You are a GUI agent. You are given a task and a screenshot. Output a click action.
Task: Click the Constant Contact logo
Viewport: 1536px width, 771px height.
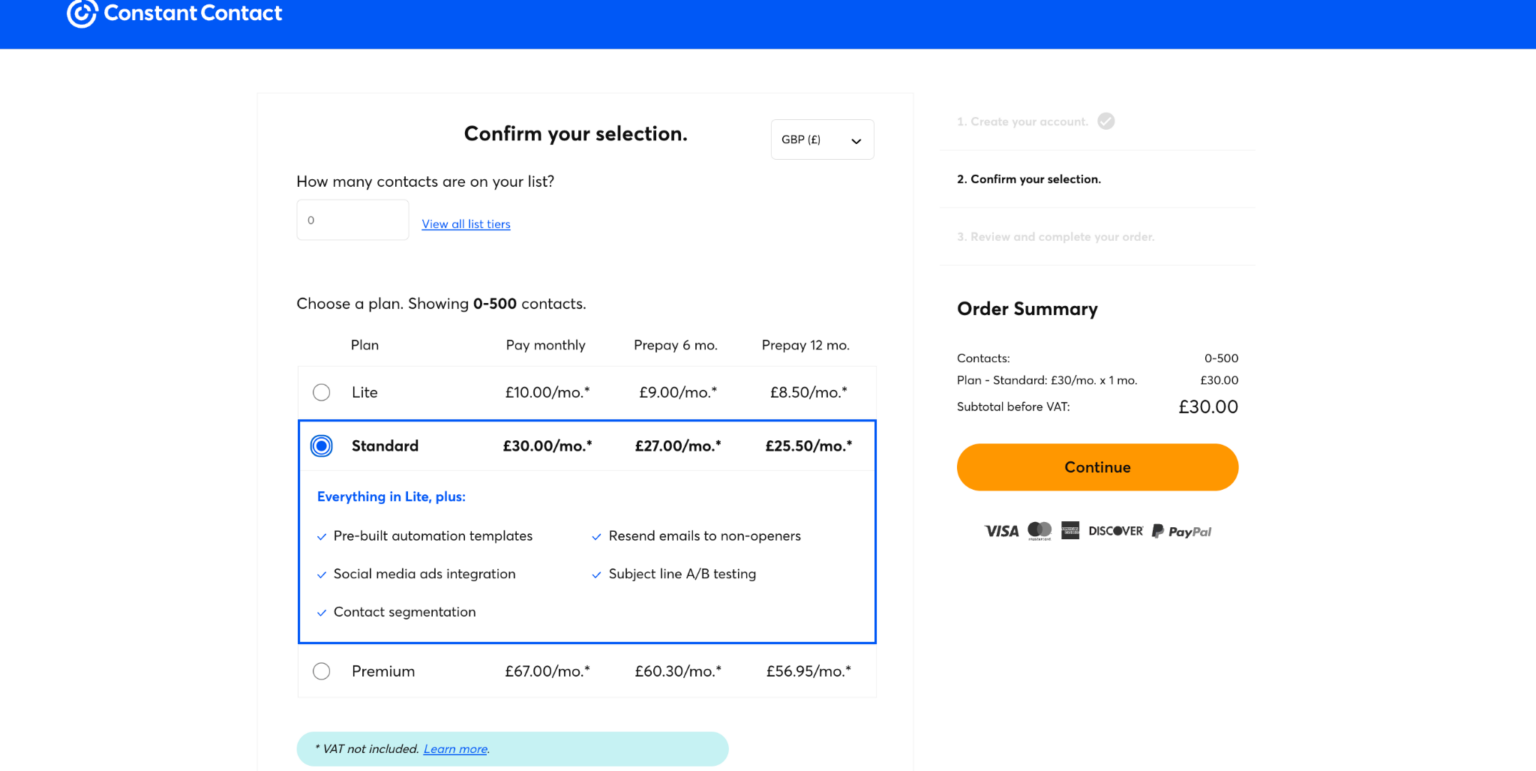[x=174, y=14]
